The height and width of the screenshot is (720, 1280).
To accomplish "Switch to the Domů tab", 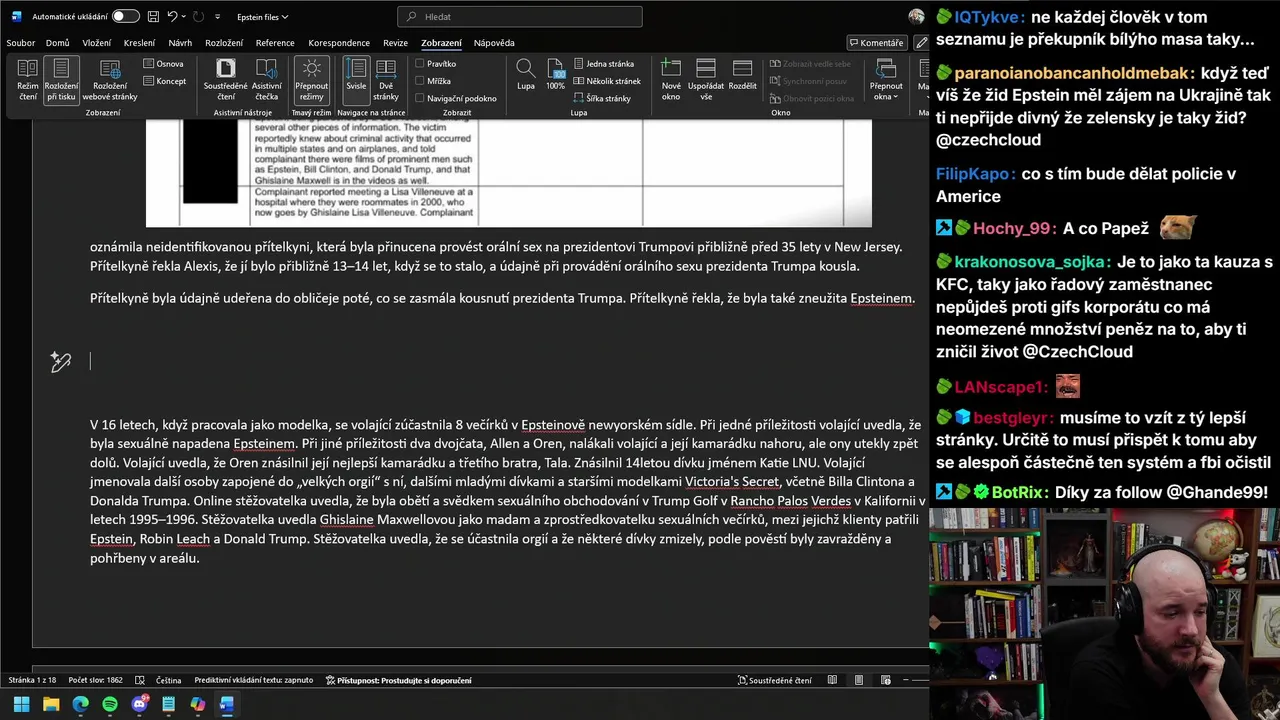I will 58,43.
